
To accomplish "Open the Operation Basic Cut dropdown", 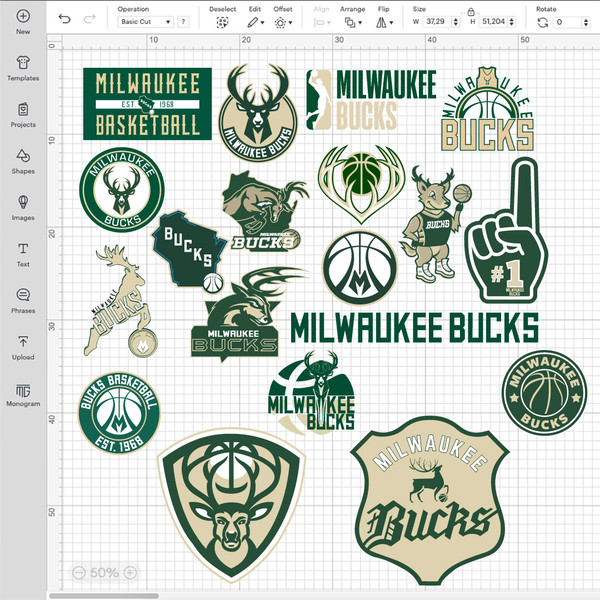I will tap(145, 22).
